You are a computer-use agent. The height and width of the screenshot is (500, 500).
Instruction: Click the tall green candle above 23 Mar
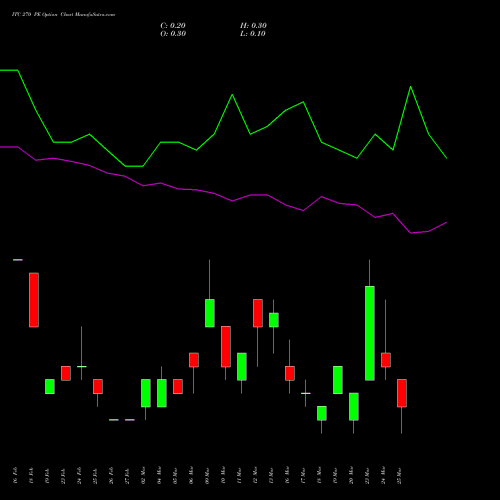tap(370, 333)
